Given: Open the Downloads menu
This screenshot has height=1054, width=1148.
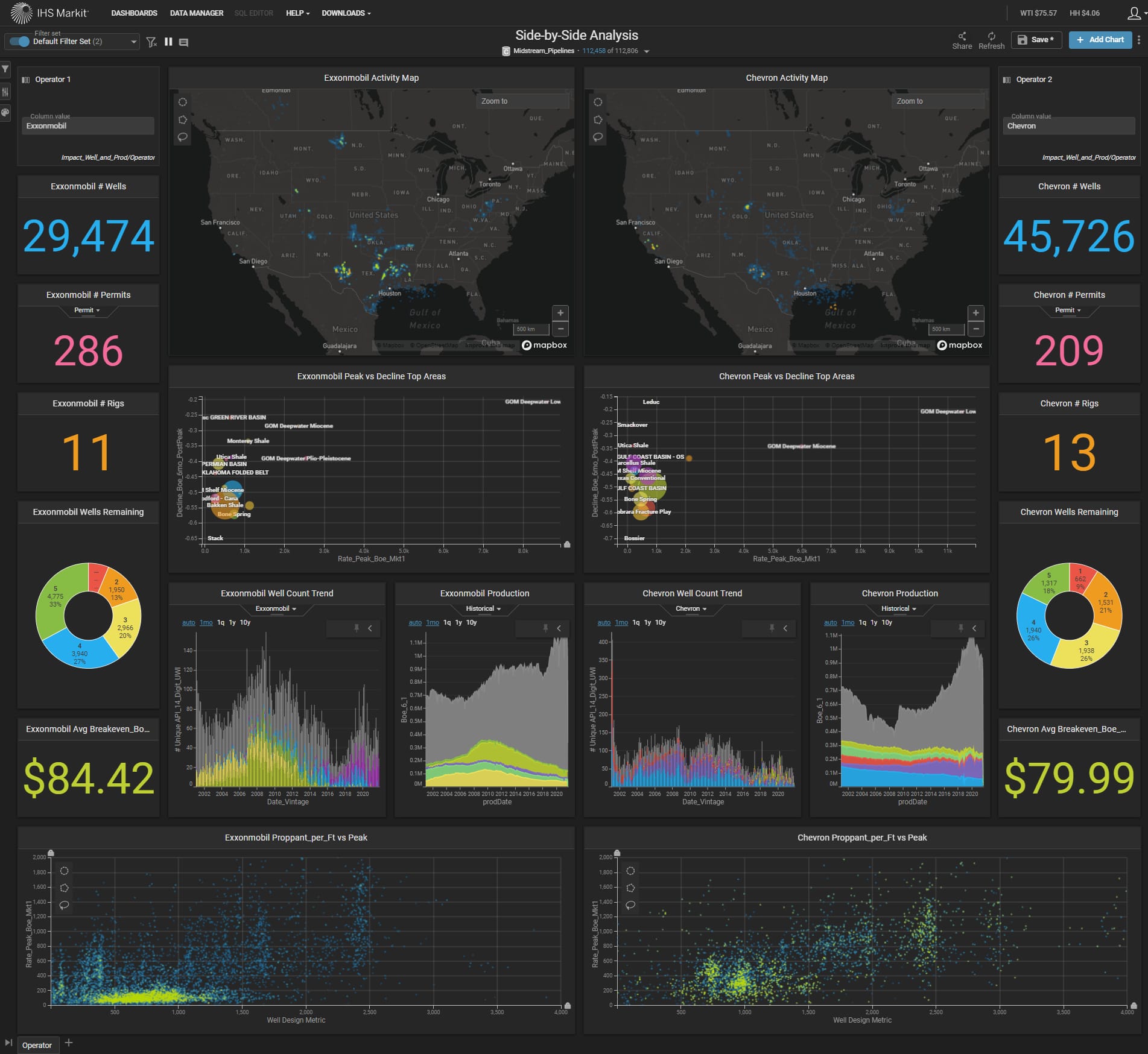Looking at the screenshot, I should (346, 13).
